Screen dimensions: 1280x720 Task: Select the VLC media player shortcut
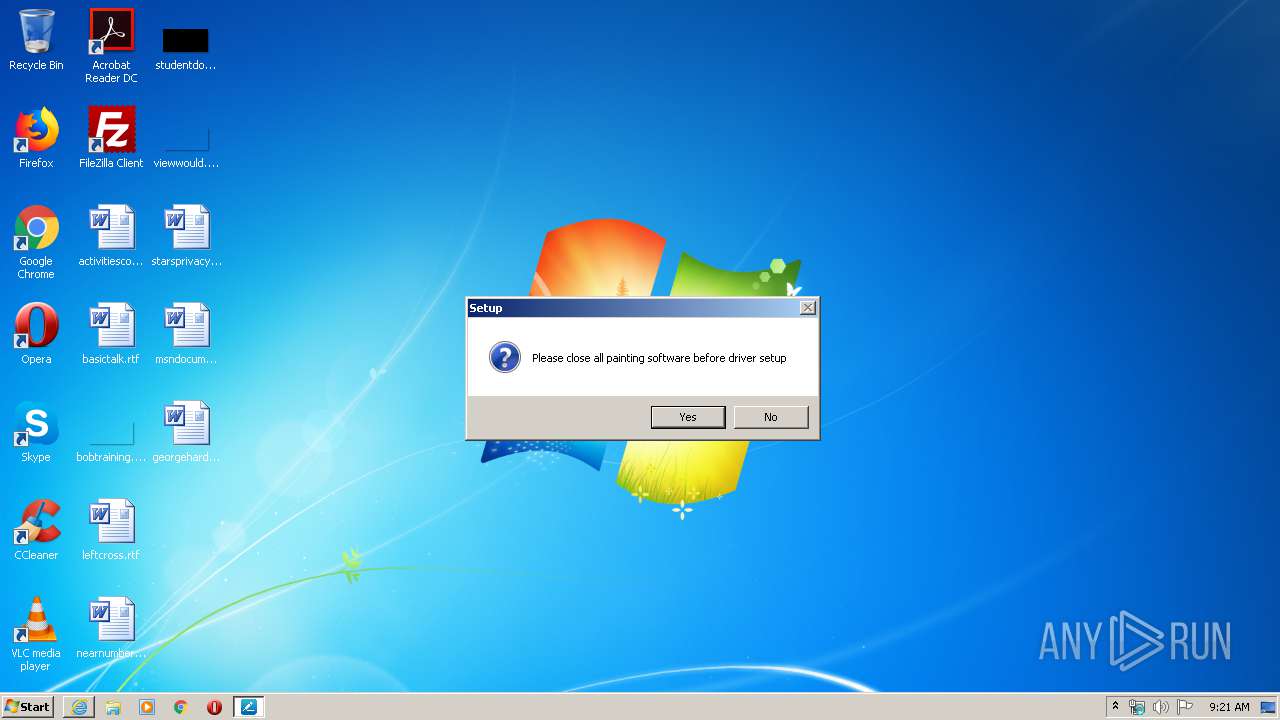[36, 634]
